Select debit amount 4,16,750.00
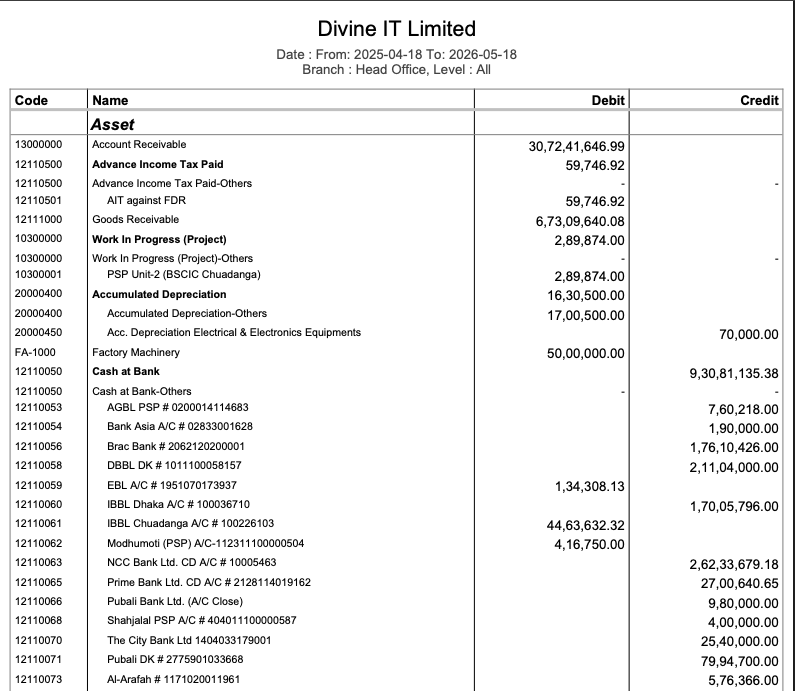This screenshot has height=691, width=795. (590, 544)
